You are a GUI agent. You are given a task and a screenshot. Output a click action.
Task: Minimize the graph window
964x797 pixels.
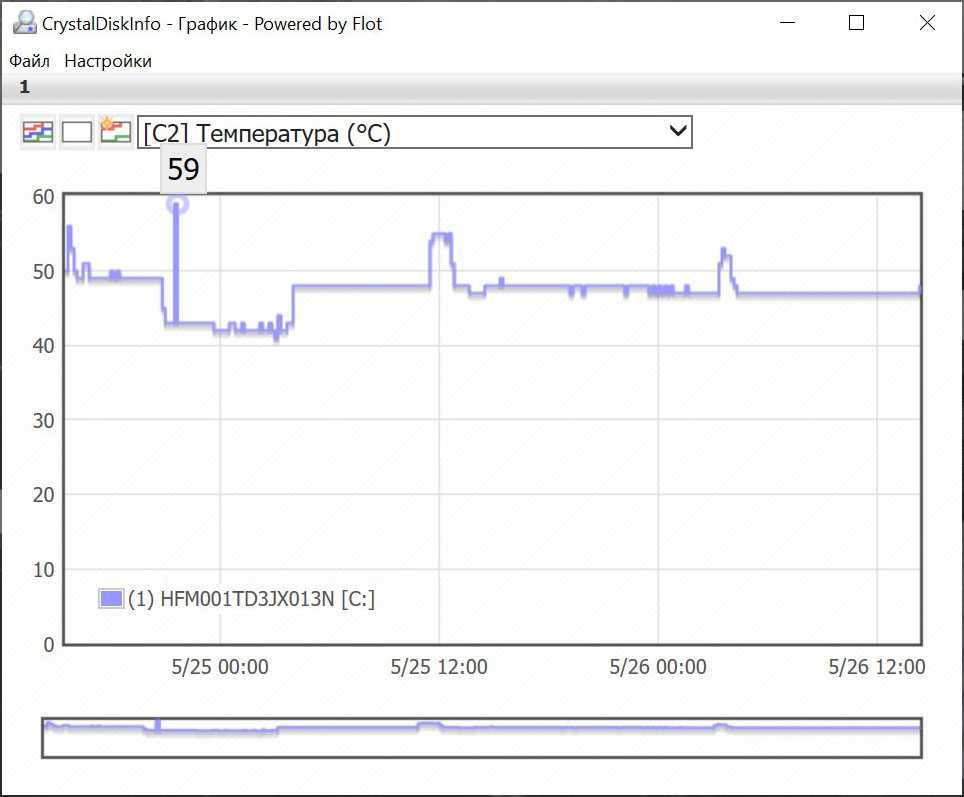tap(786, 23)
